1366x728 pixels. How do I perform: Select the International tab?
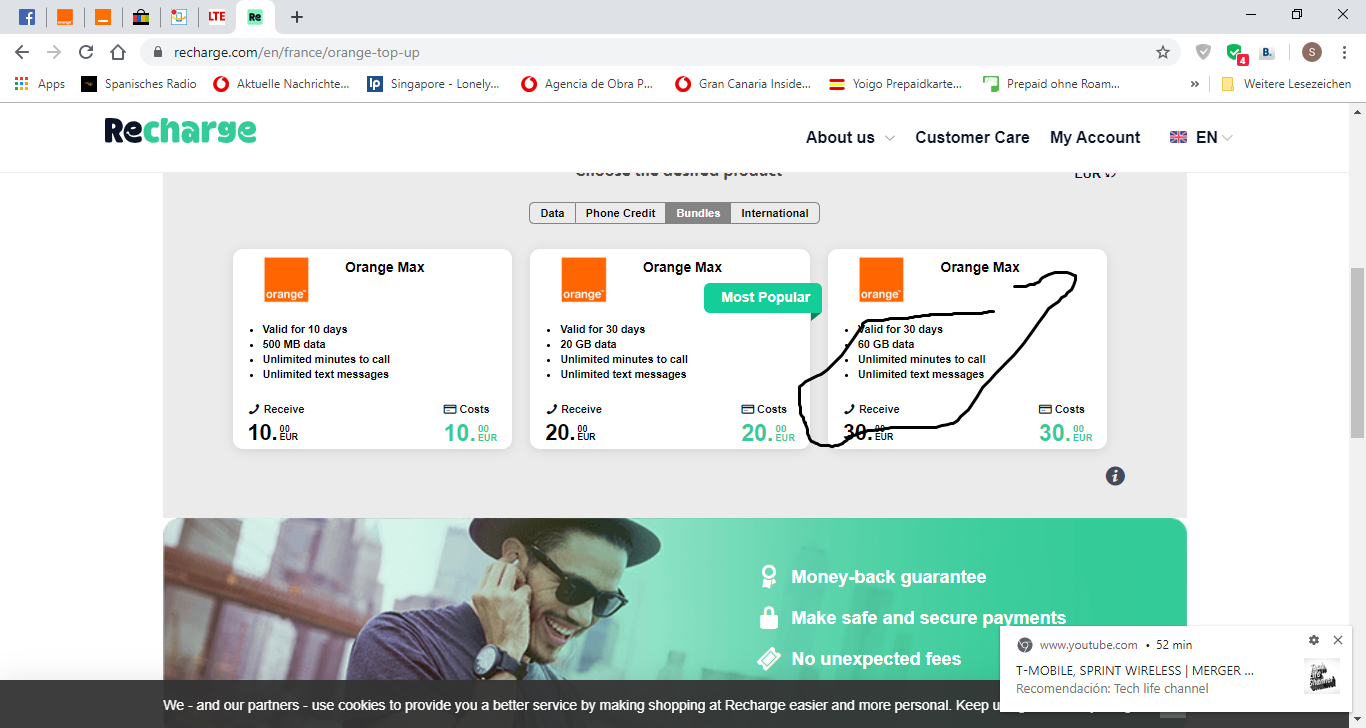pos(775,213)
